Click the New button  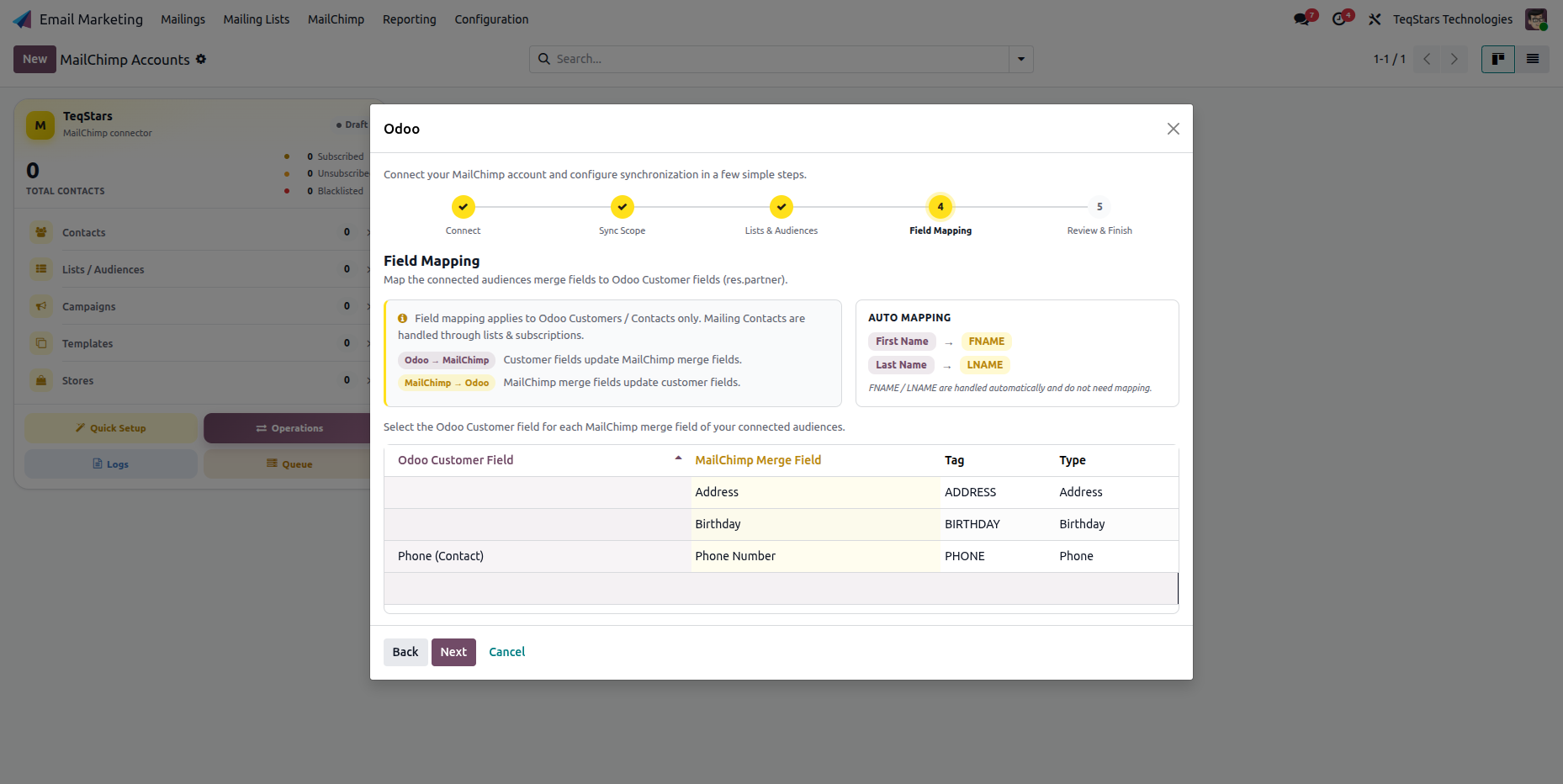point(34,59)
